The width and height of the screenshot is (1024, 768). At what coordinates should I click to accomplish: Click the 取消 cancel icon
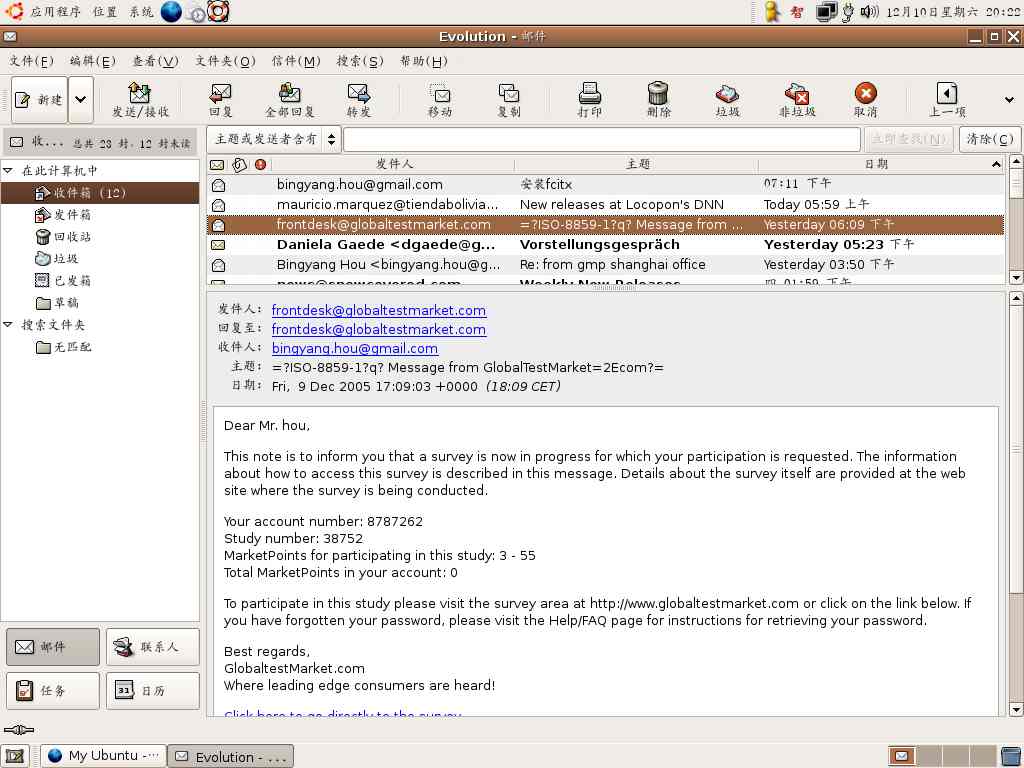865,100
